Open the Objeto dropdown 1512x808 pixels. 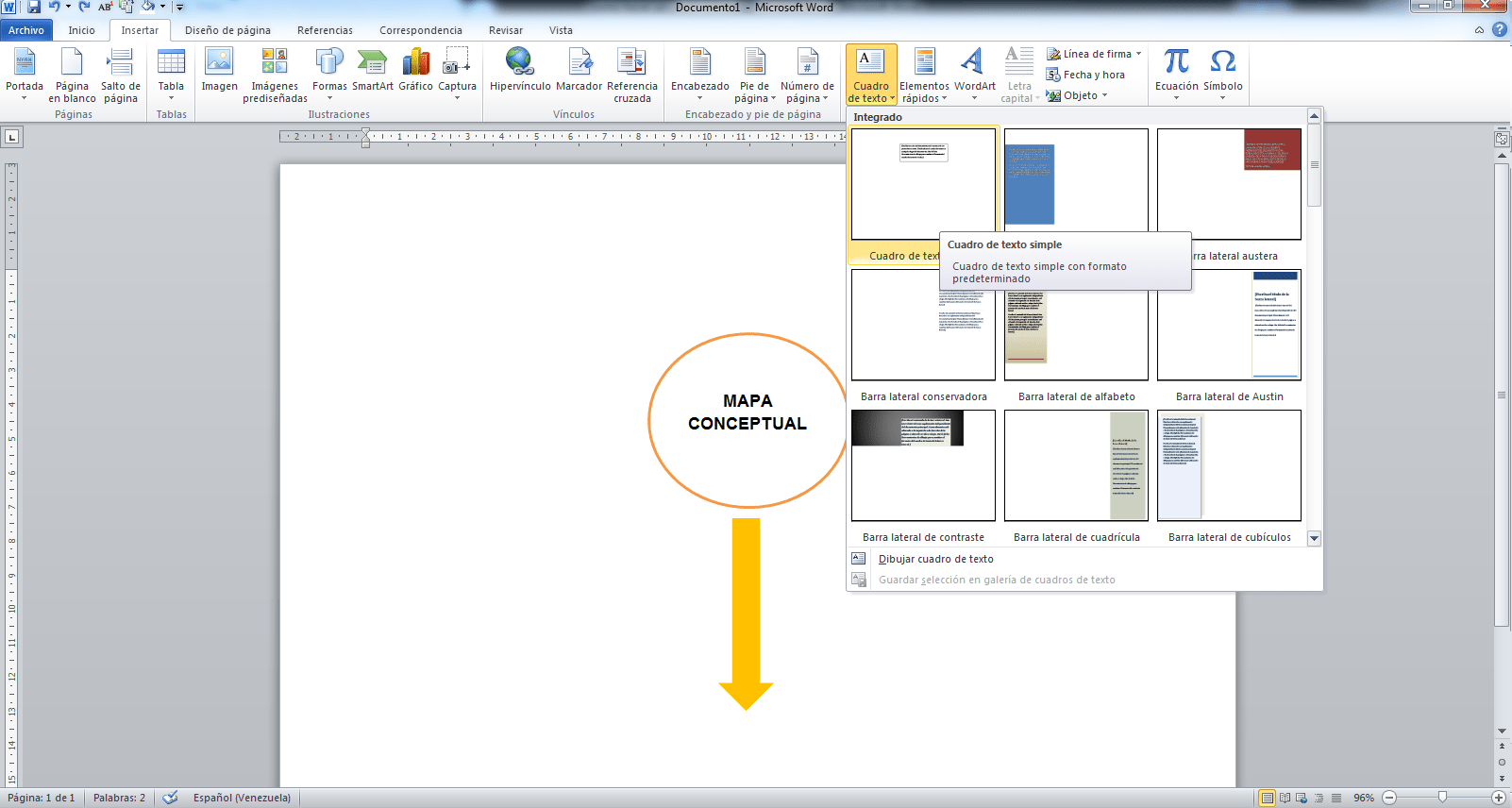click(1077, 95)
